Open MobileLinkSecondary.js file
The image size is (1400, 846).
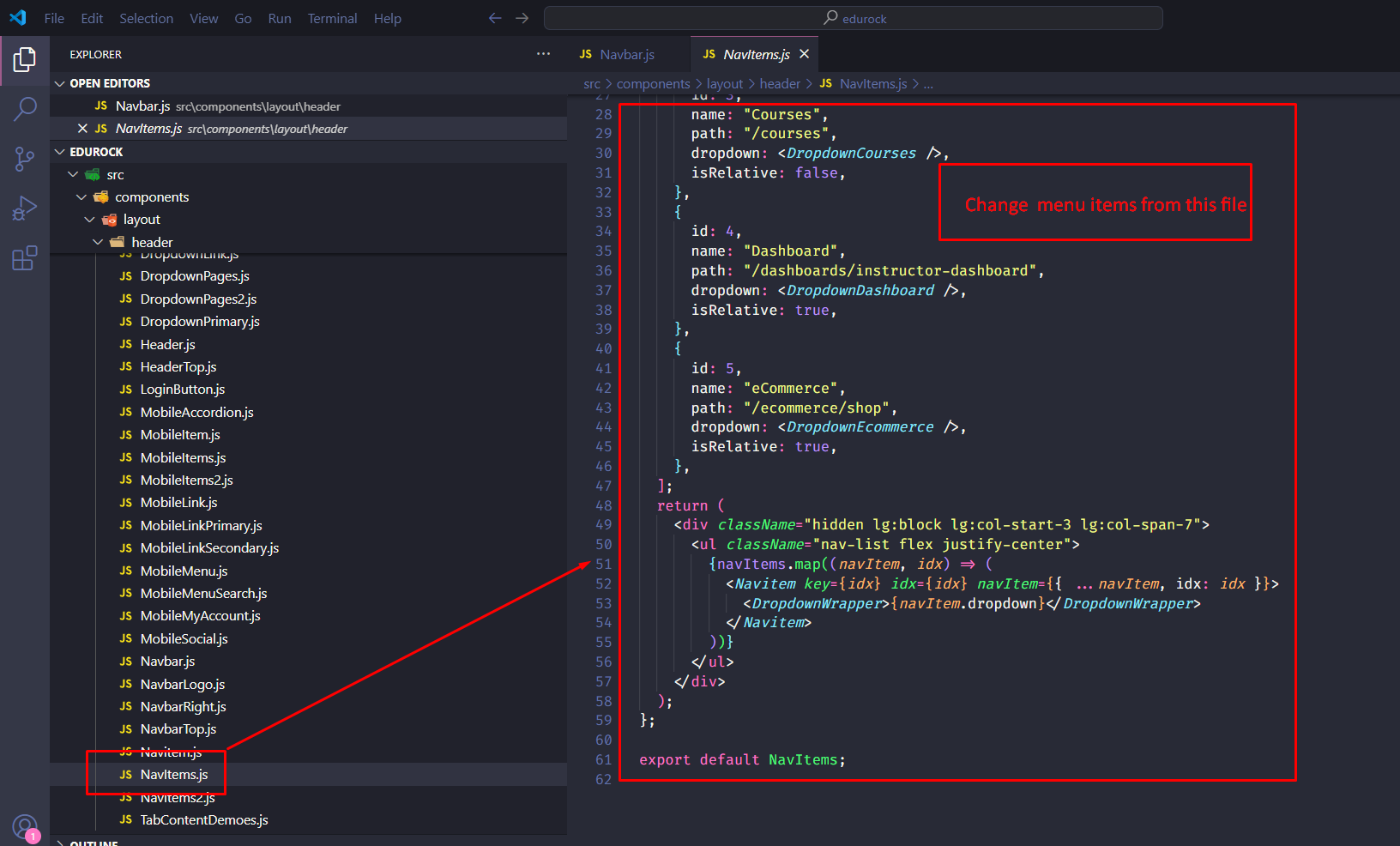(x=308, y=548)
